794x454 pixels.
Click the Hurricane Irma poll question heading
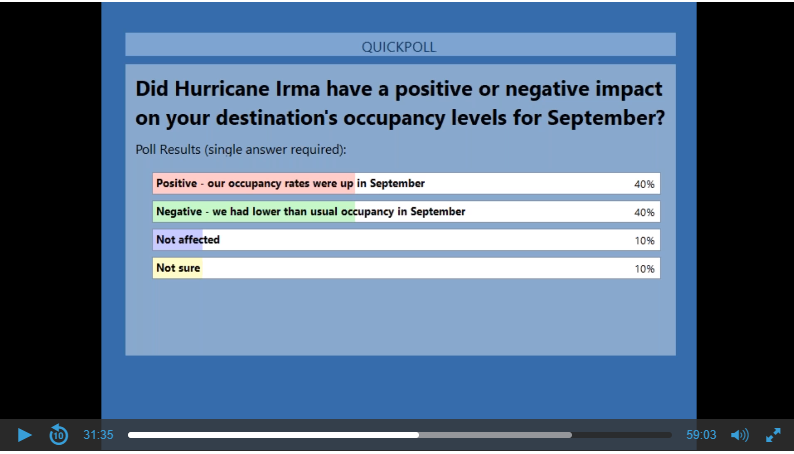tap(399, 102)
